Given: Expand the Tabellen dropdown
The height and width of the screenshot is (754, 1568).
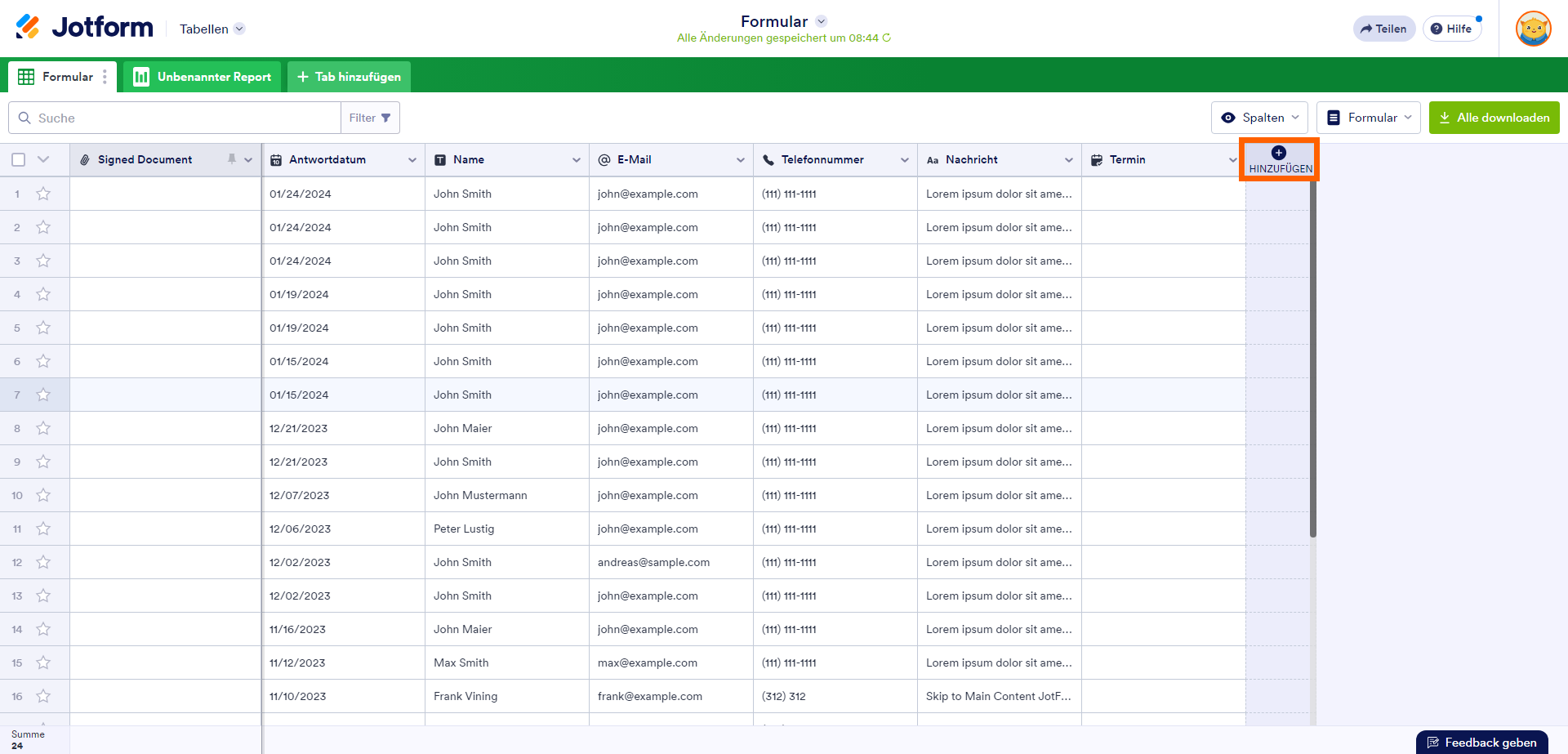Looking at the screenshot, I should (x=212, y=29).
